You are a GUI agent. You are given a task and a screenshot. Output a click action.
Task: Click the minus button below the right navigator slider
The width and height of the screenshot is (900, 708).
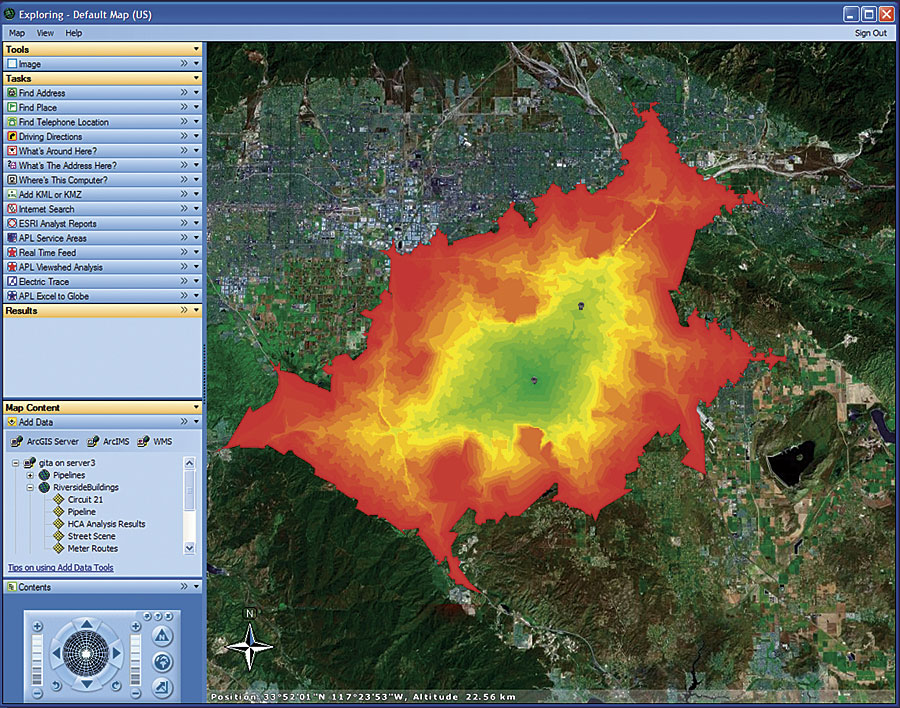(x=135, y=694)
